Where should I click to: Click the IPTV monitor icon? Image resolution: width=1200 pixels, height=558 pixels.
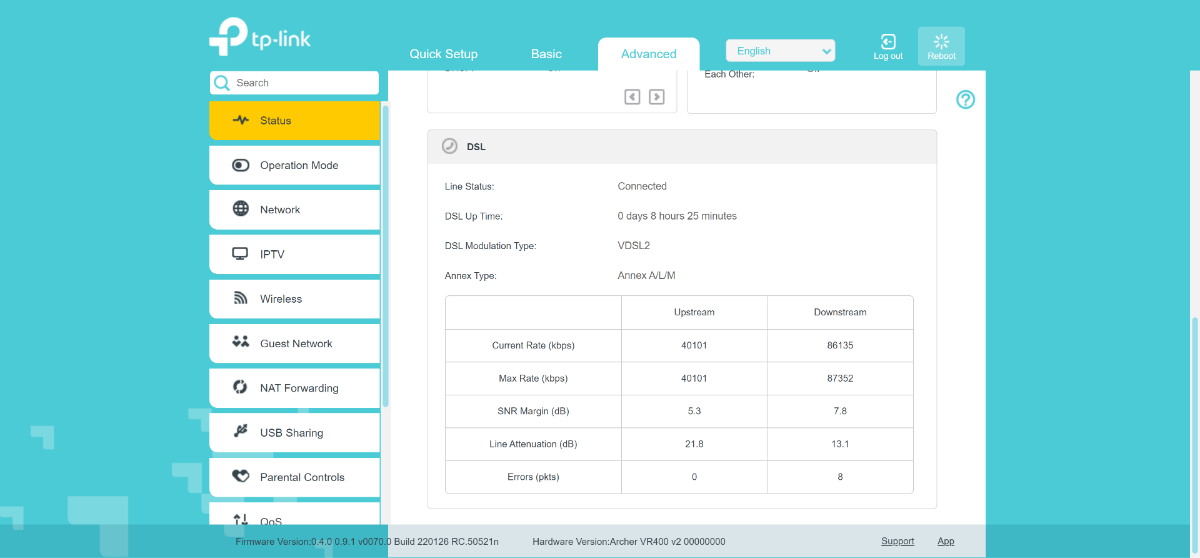click(x=240, y=254)
